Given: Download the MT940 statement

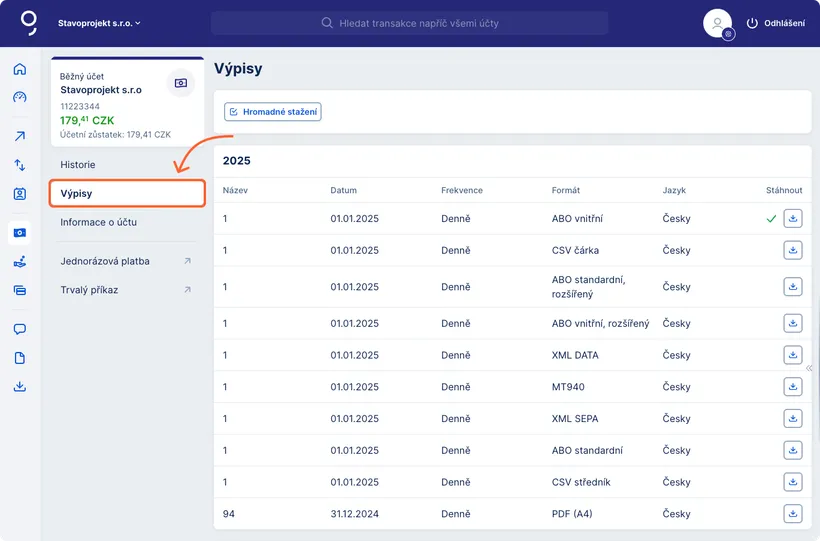Looking at the screenshot, I should click(792, 387).
